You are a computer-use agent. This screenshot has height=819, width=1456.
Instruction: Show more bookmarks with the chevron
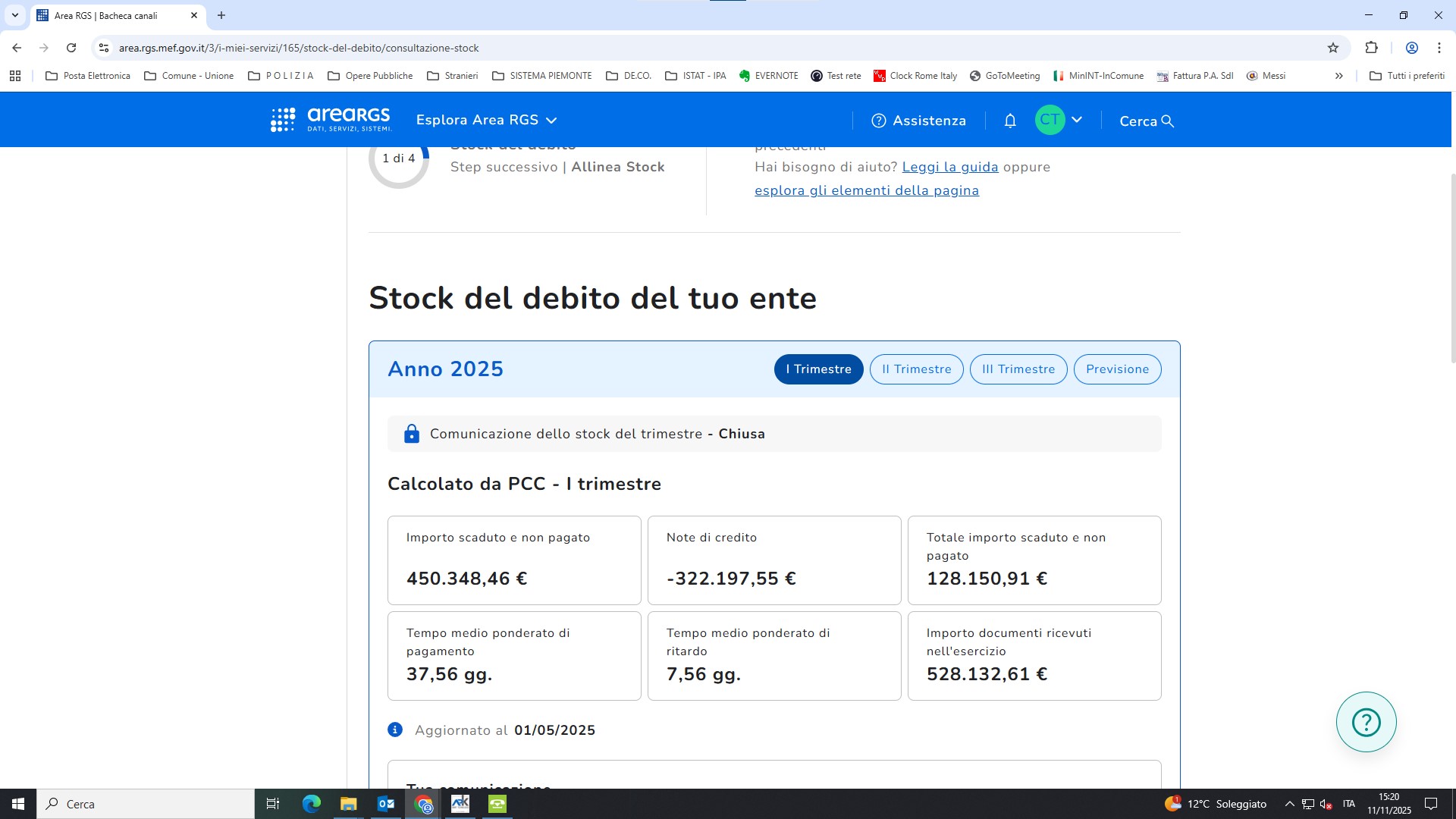pos(1338,76)
